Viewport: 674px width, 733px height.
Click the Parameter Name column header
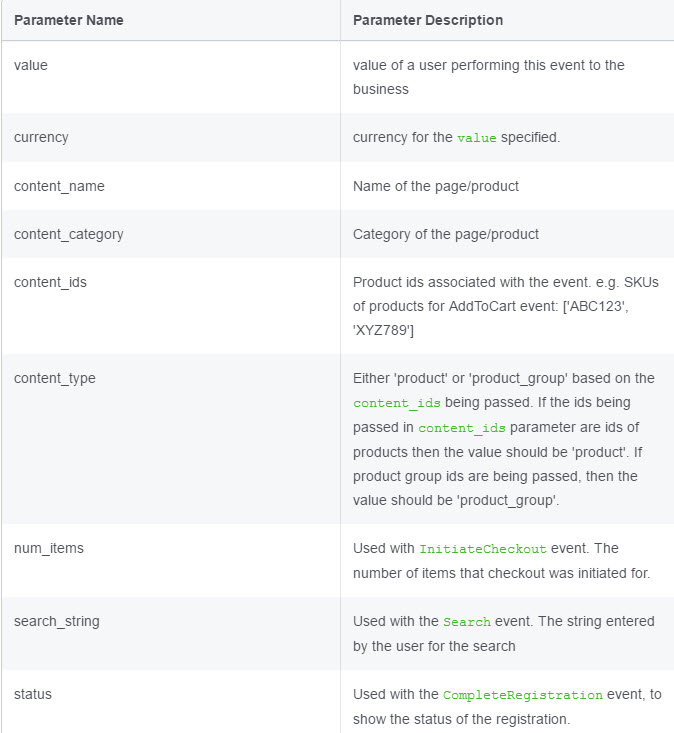[x=69, y=20]
